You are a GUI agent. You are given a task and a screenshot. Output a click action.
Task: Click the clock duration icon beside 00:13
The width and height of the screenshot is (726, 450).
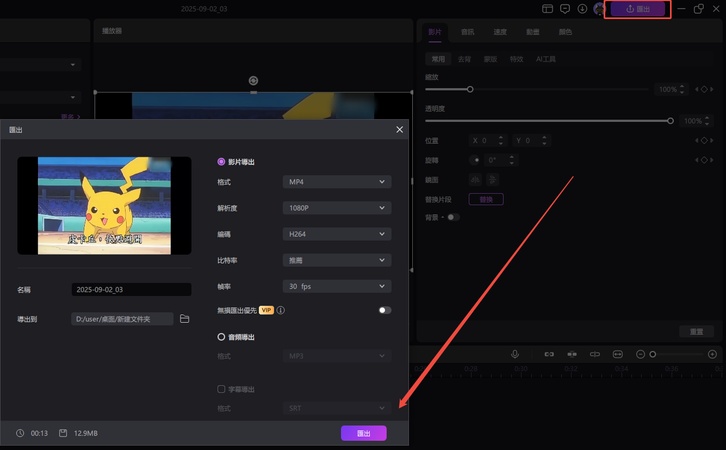(20, 433)
